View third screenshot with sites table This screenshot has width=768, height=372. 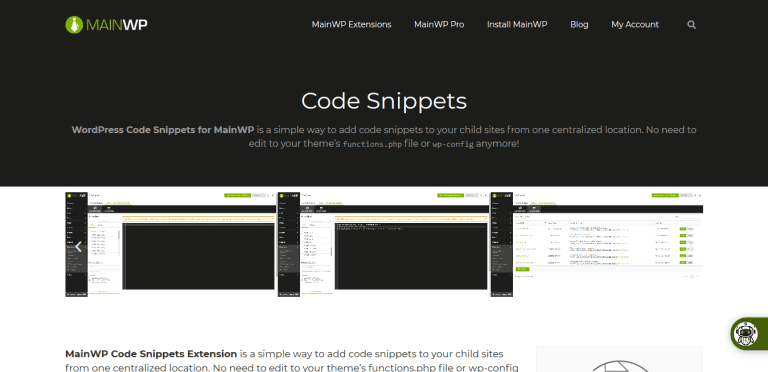click(597, 244)
